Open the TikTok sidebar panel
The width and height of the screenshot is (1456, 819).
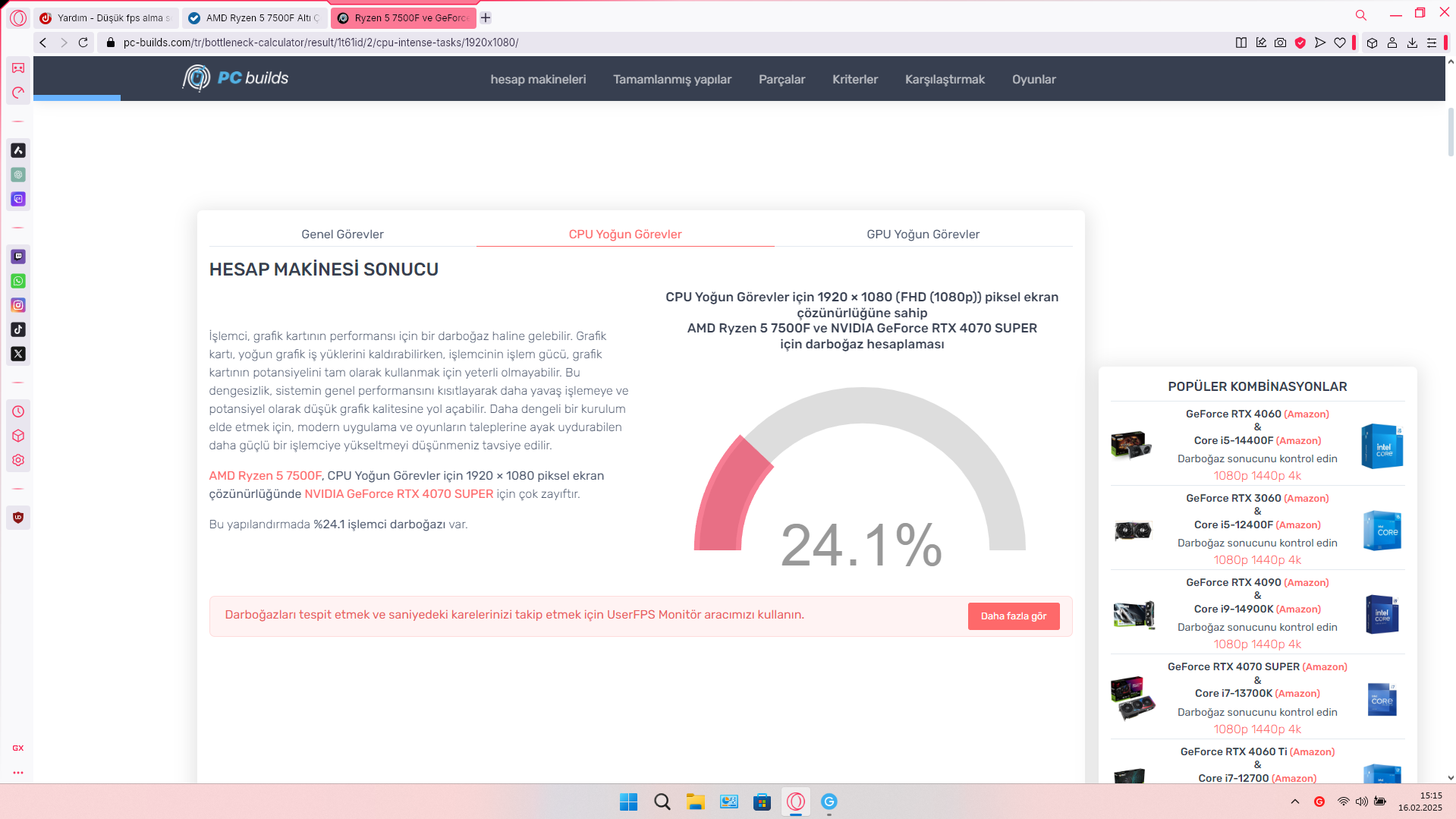coord(18,329)
